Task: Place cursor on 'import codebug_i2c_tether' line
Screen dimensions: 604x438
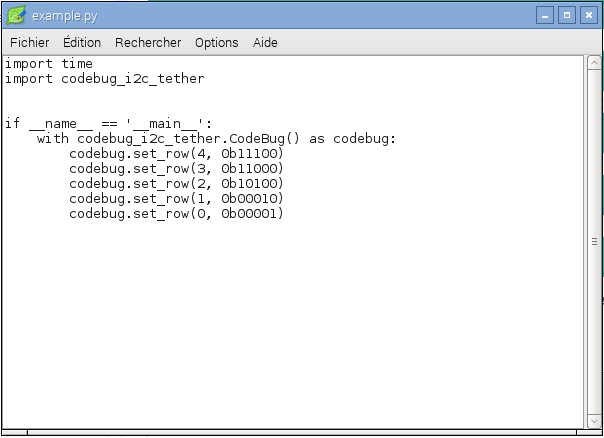Action: (104, 79)
